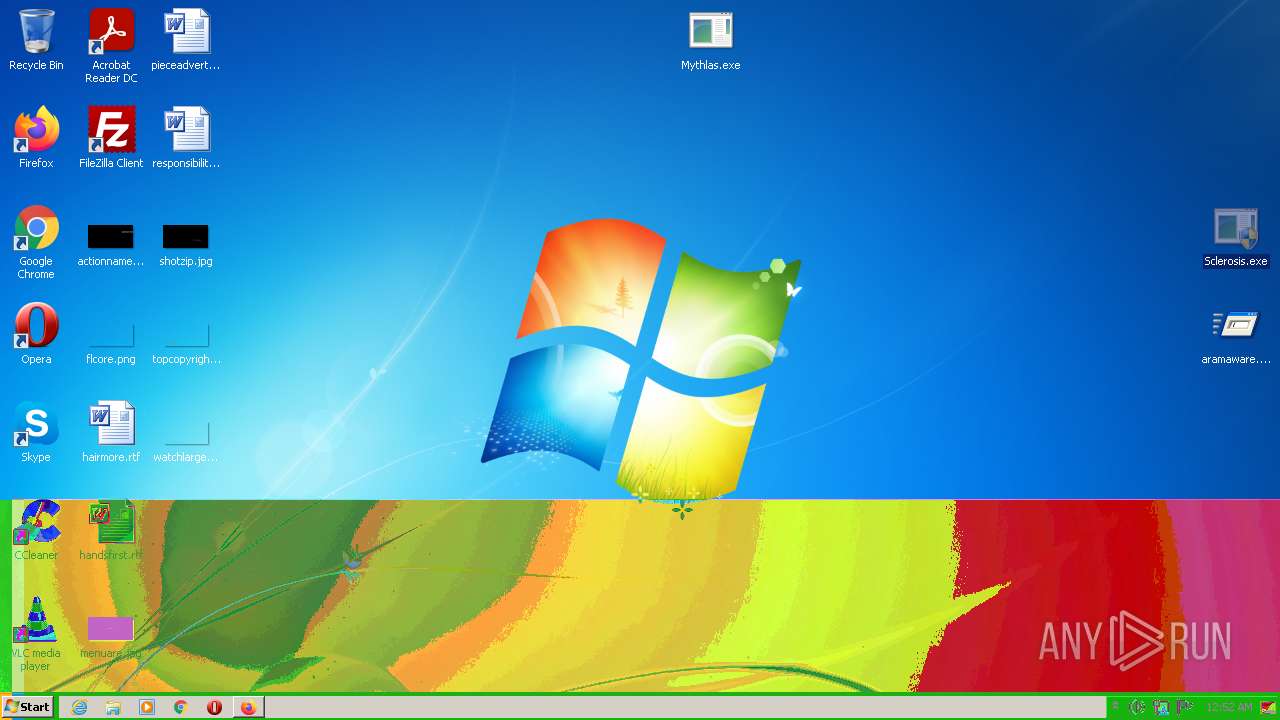
Task: Open Skype desktop shortcut
Action: [x=36, y=432]
